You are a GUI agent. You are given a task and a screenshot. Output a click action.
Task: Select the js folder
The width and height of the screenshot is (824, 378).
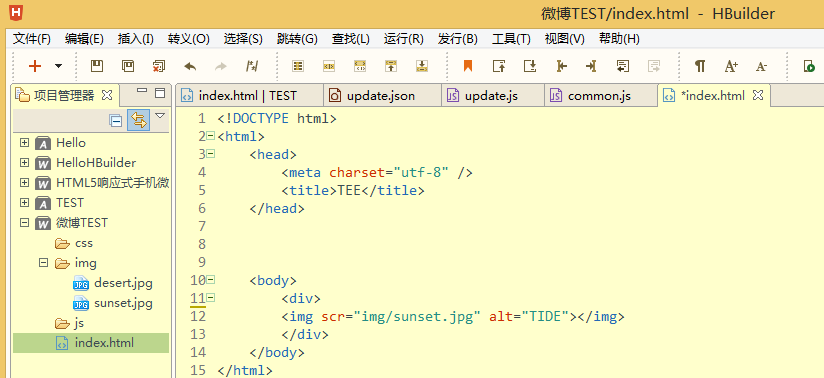click(69, 323)
